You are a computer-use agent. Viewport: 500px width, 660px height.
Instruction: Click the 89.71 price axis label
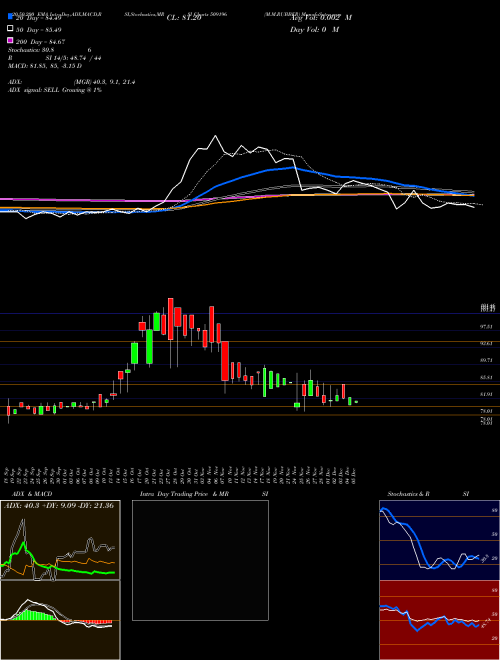487,360
